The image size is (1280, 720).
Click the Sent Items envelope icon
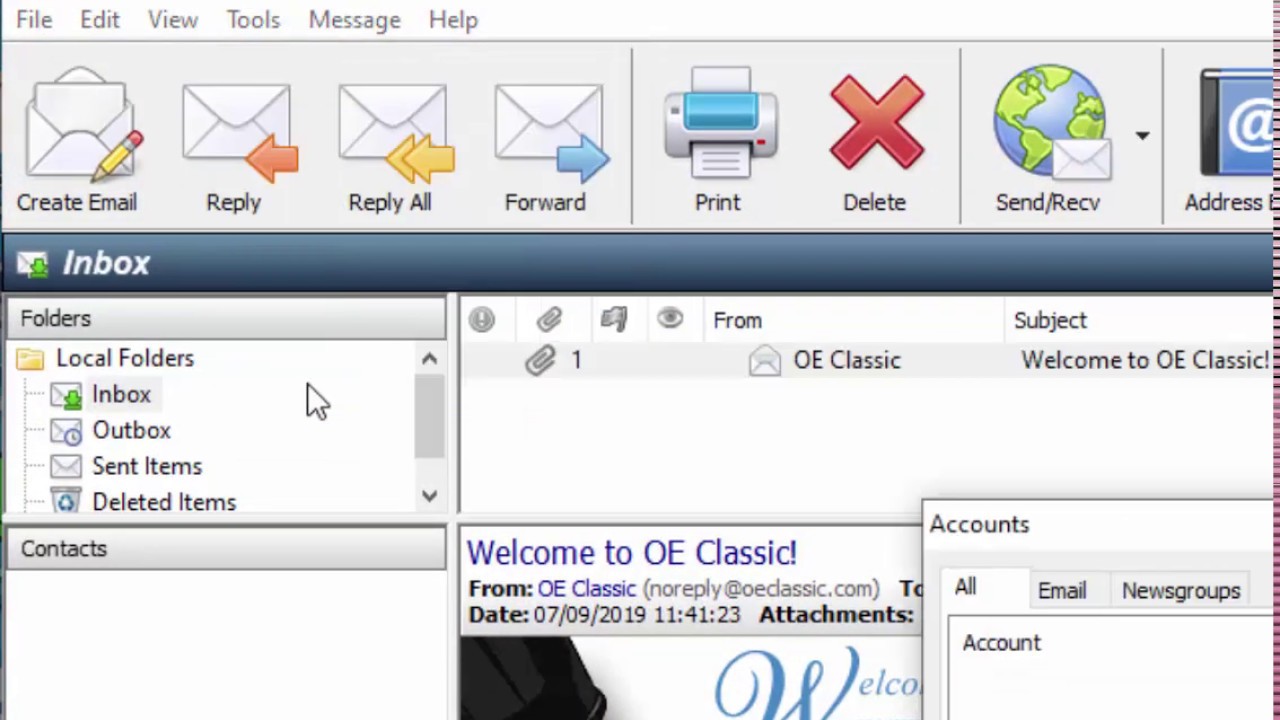(66, 466)
